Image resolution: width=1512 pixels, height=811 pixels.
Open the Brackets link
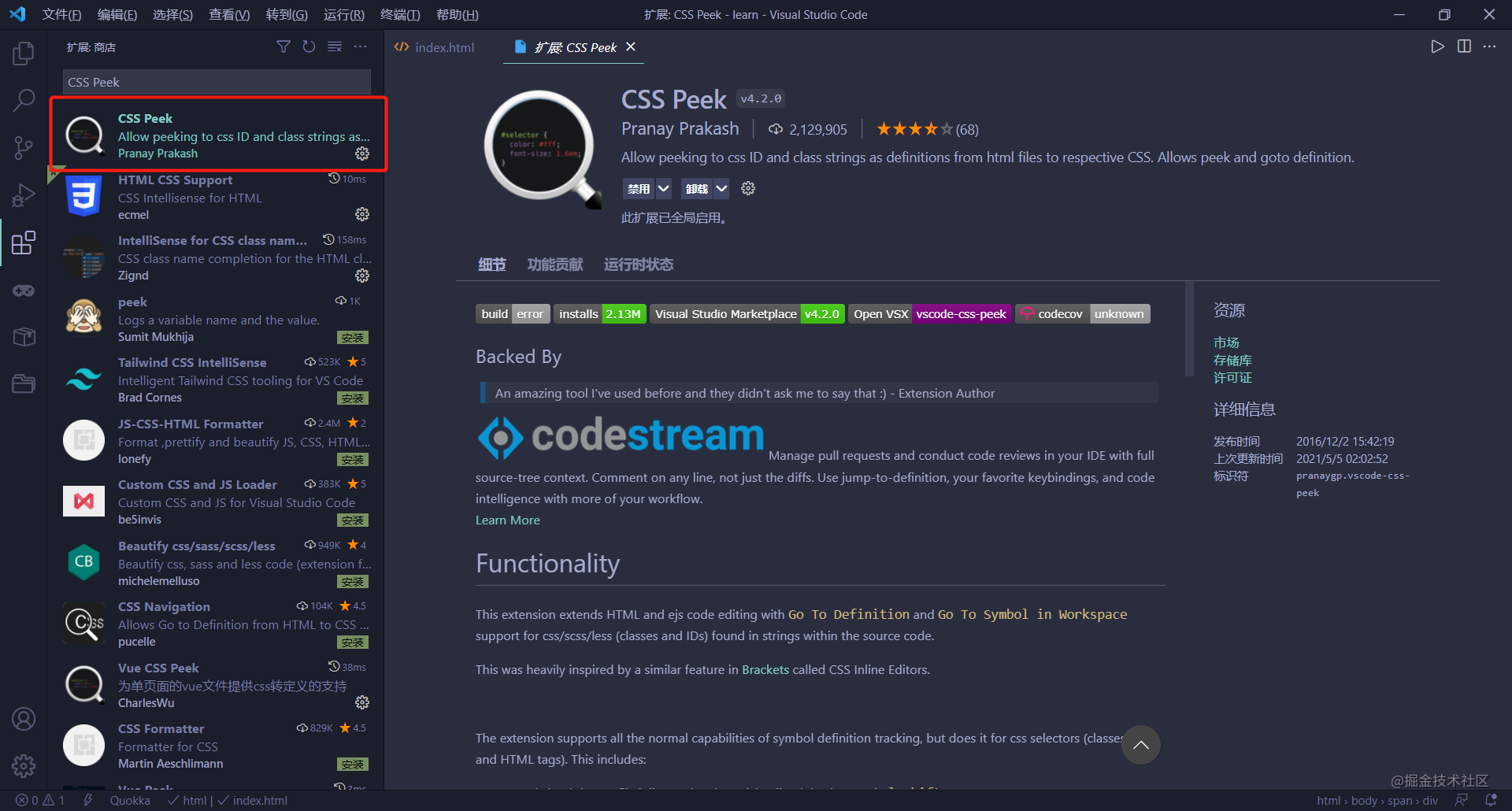click(765, 669)
